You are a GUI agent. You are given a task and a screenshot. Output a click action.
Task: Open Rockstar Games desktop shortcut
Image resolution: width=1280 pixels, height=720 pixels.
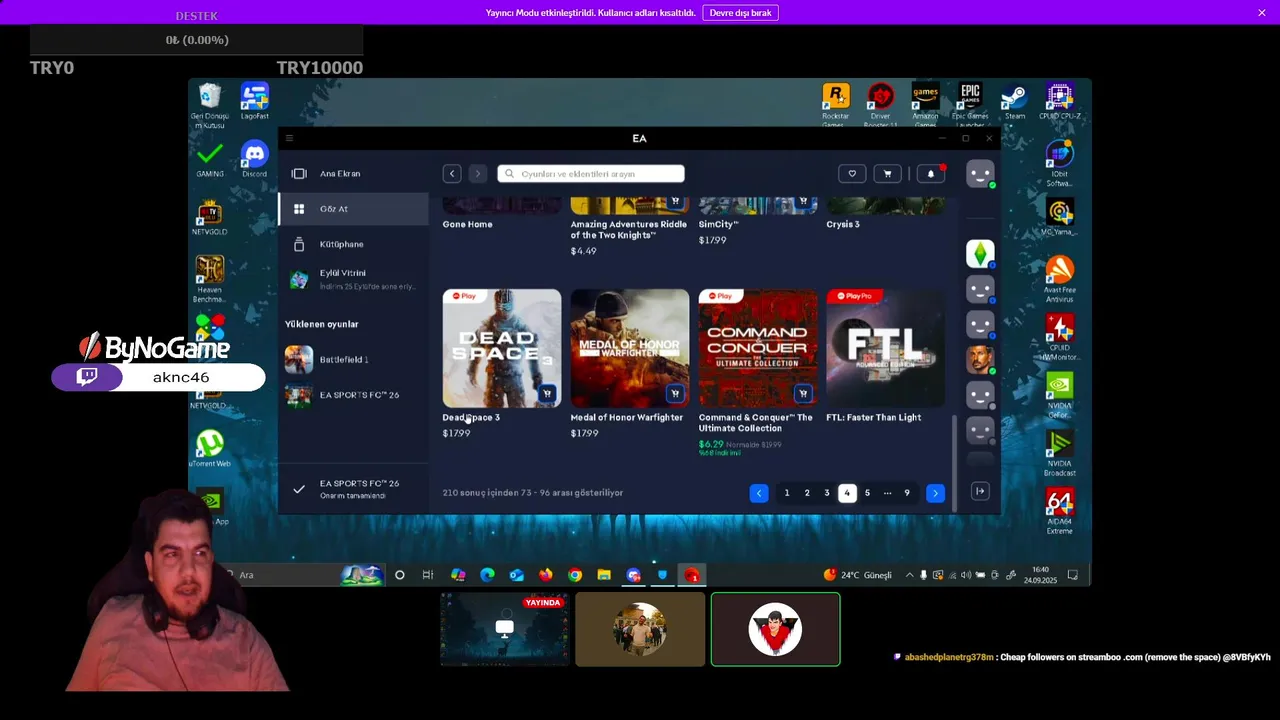coord(835,103)
